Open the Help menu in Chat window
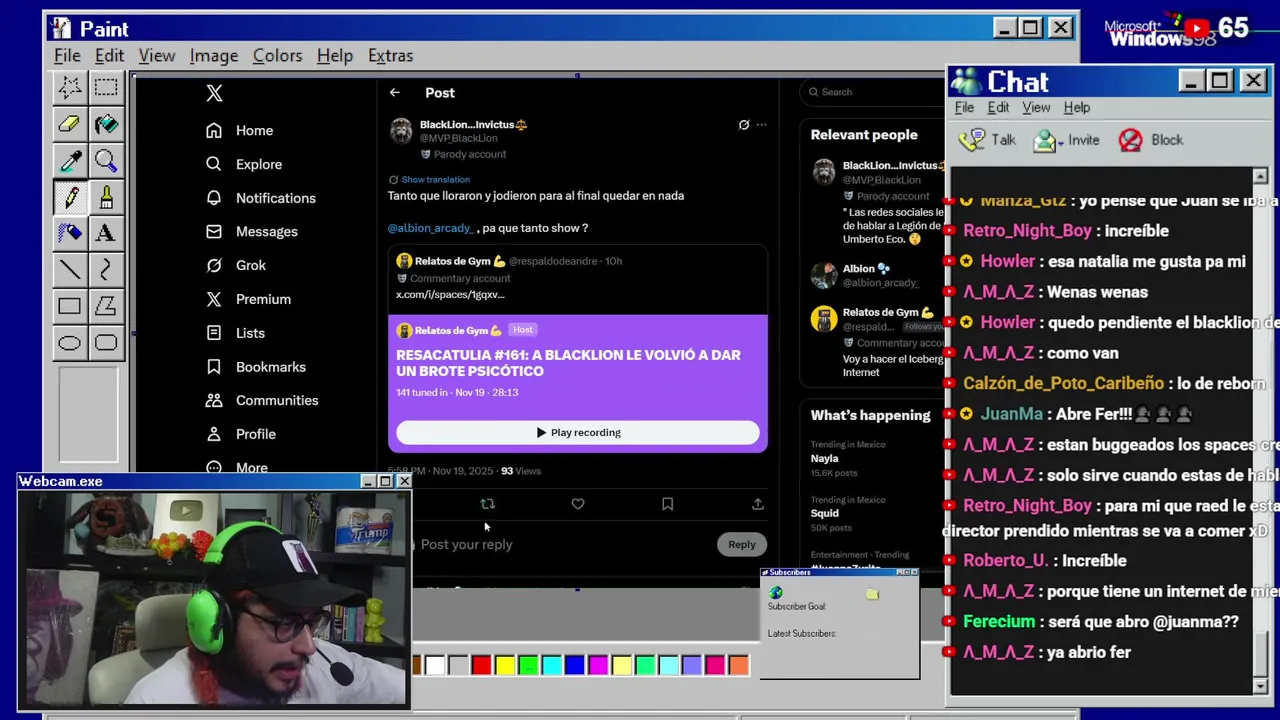 tap(1077, 107)
